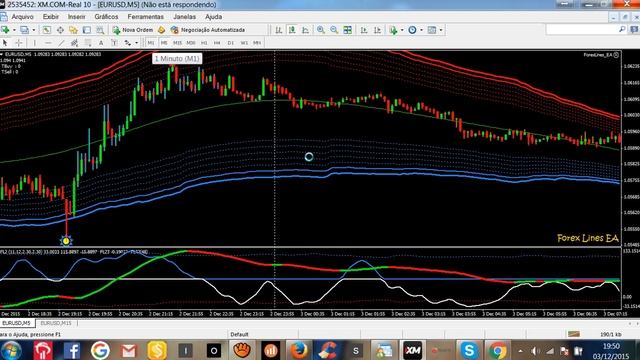Switch timeframe to H4
The height and width of the screenshot is (360, 640).
point(217,43)
